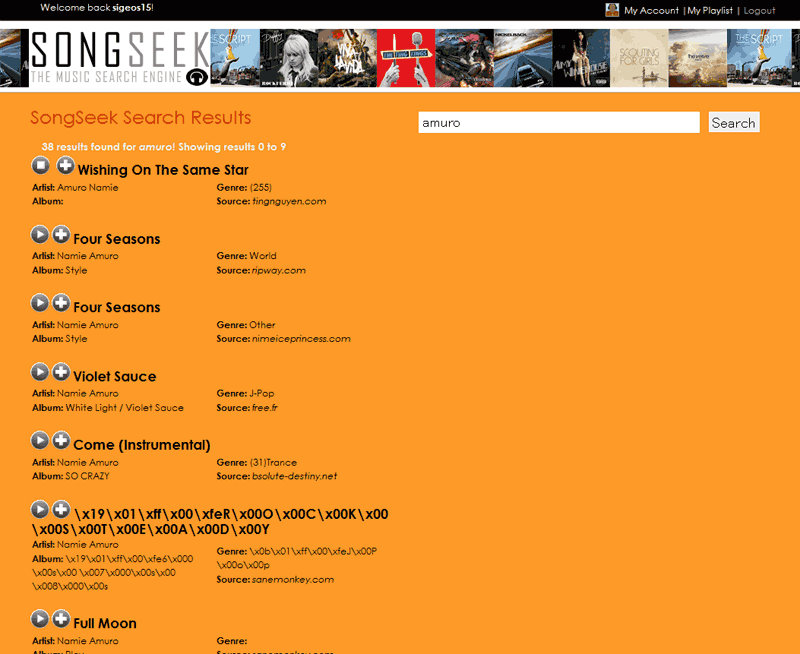800x654 pixels.
Task: Click the genre (31)Trance
Action: [273, 463]
